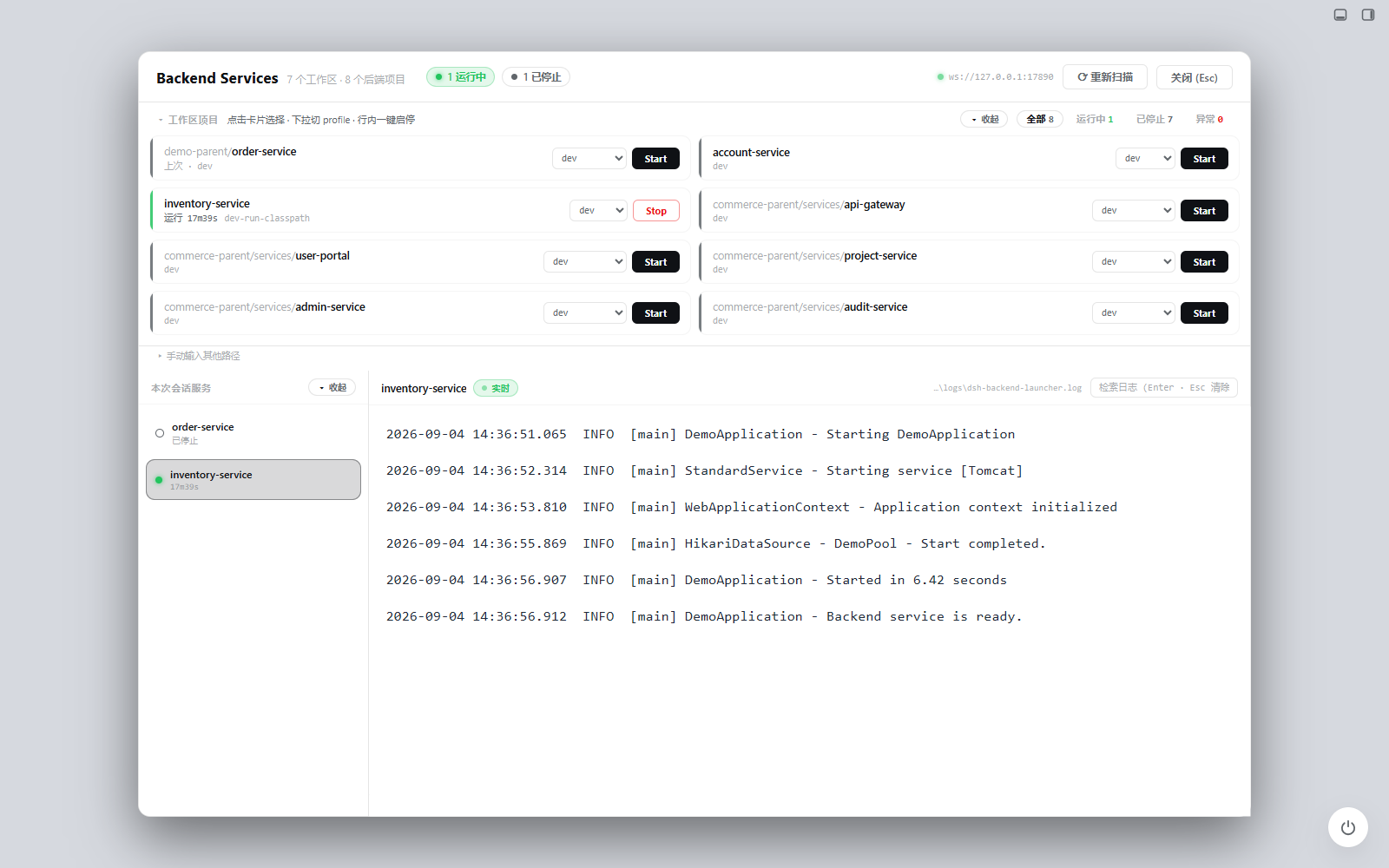The height and width of the screenshot is (868, 1389).
Task: Collapse the 工作区项目 section header
Action: click(x=188, y=120)
